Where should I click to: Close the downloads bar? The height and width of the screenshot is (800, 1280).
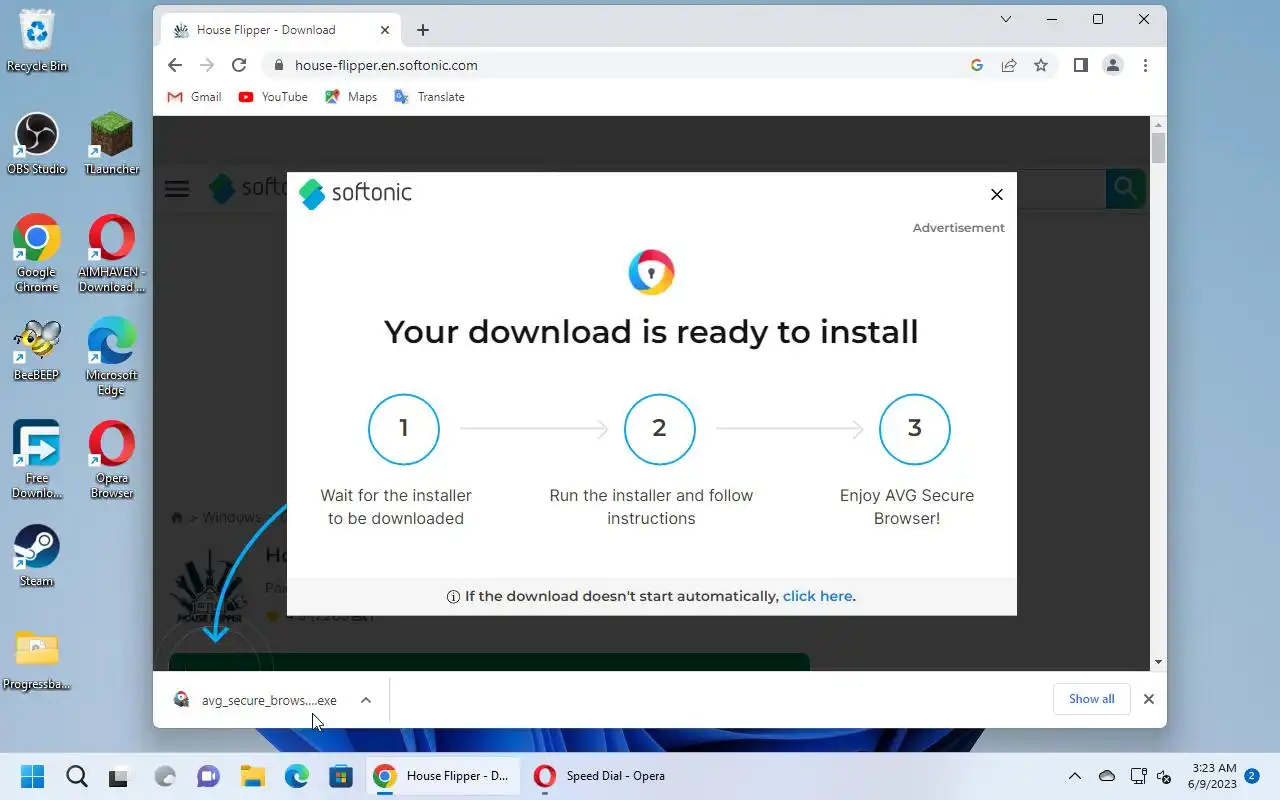coord(1149,699)
